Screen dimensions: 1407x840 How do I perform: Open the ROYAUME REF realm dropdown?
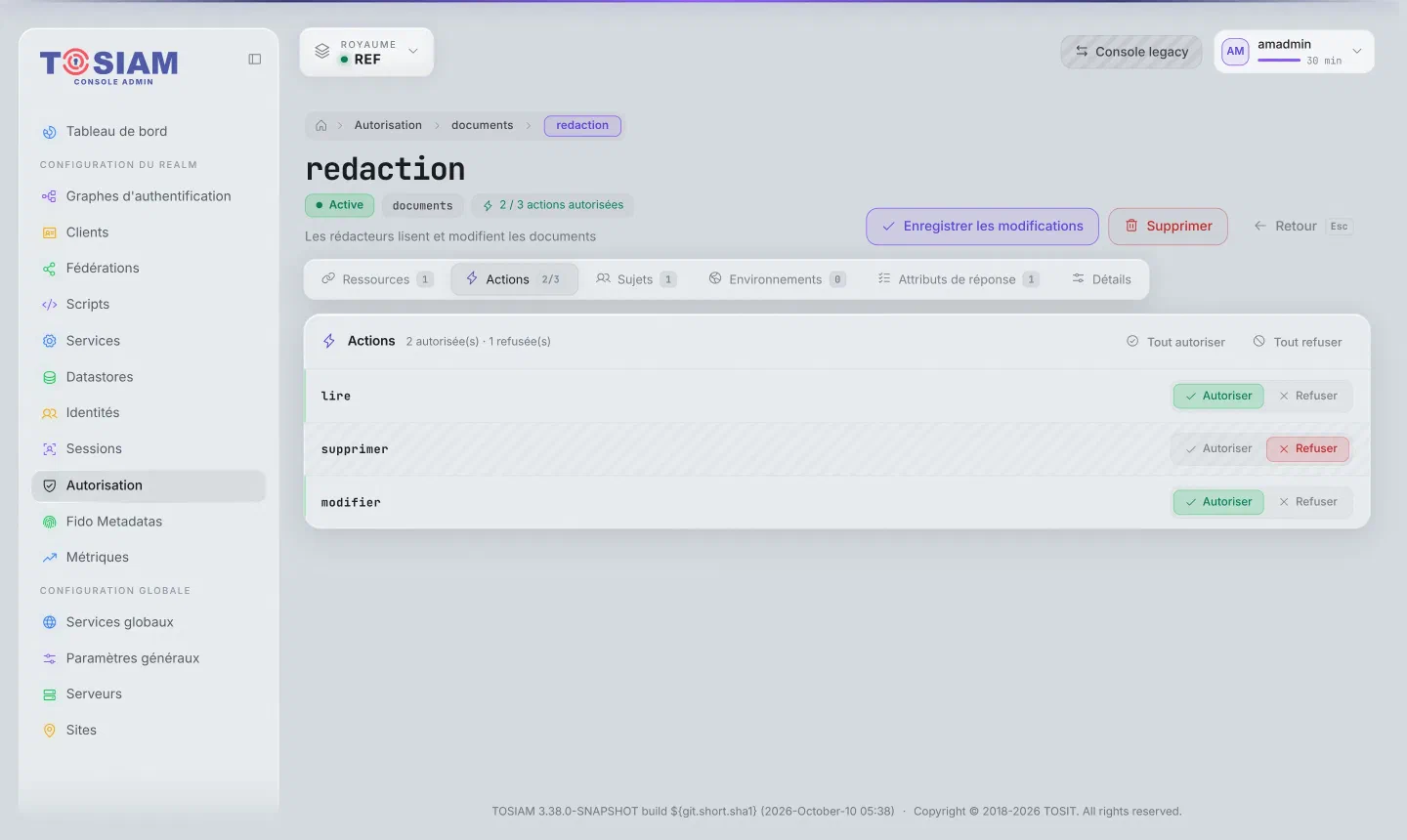(x=366, y=52)
